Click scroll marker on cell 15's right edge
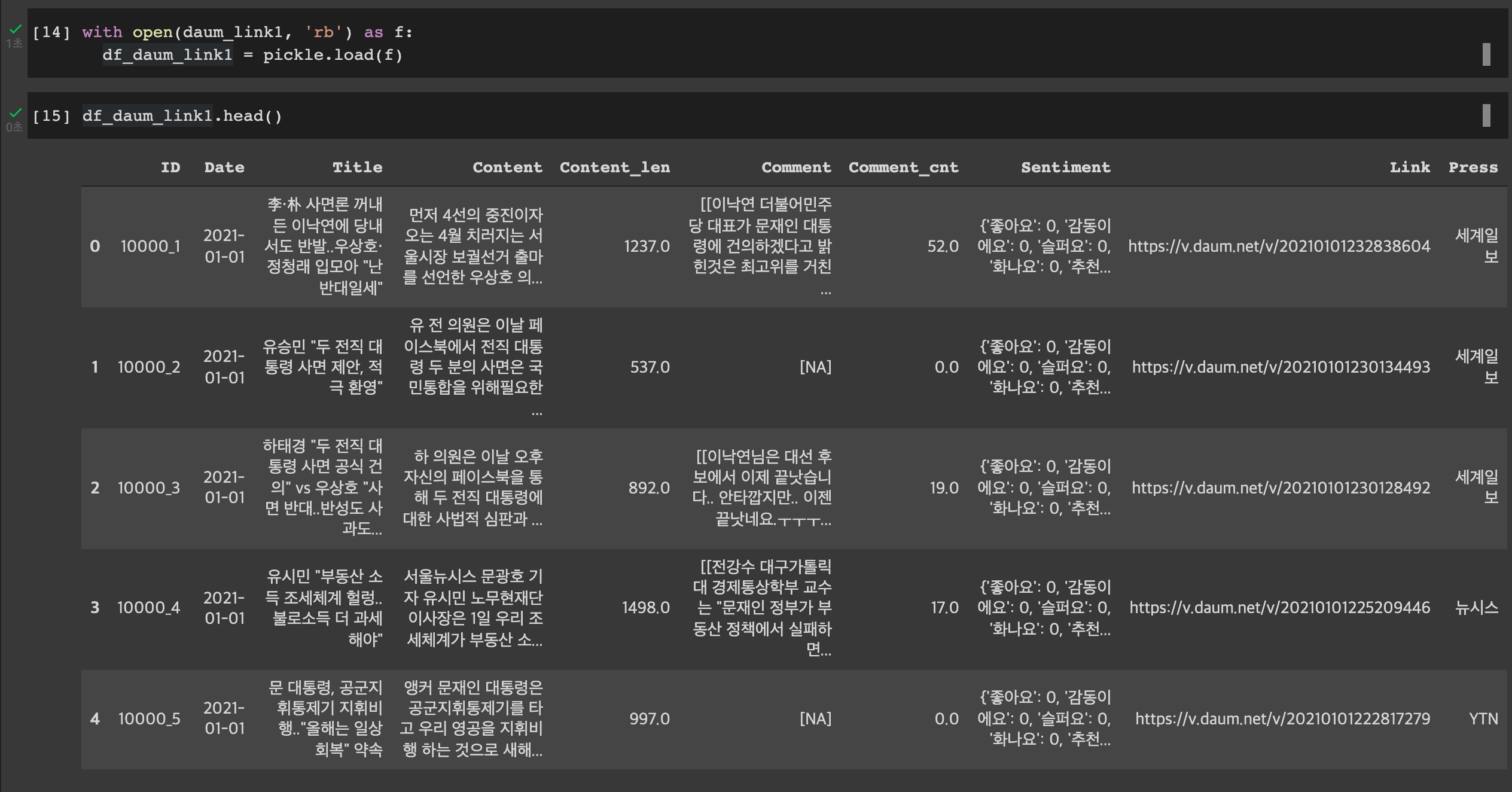 pyautogui.click(x=1486, y=115)
